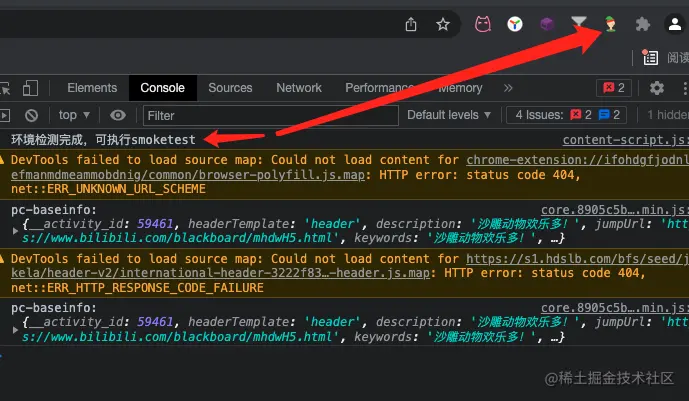The width and height of the screenshot is (689, 401).
Task: Click the red error count badge
Action: (614, 88)
